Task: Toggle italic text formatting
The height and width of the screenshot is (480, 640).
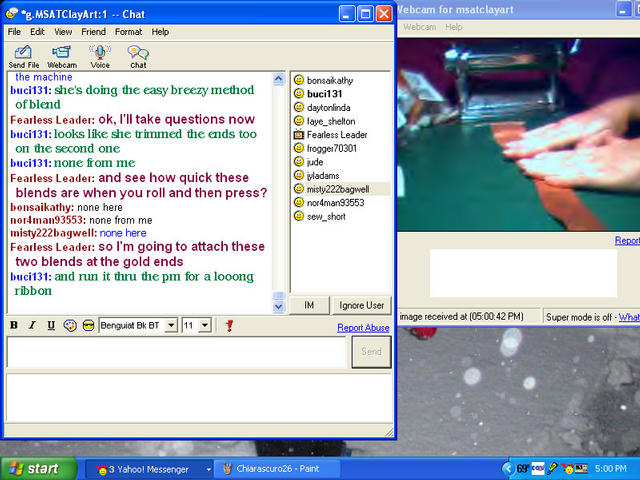Action: [32, 325]
